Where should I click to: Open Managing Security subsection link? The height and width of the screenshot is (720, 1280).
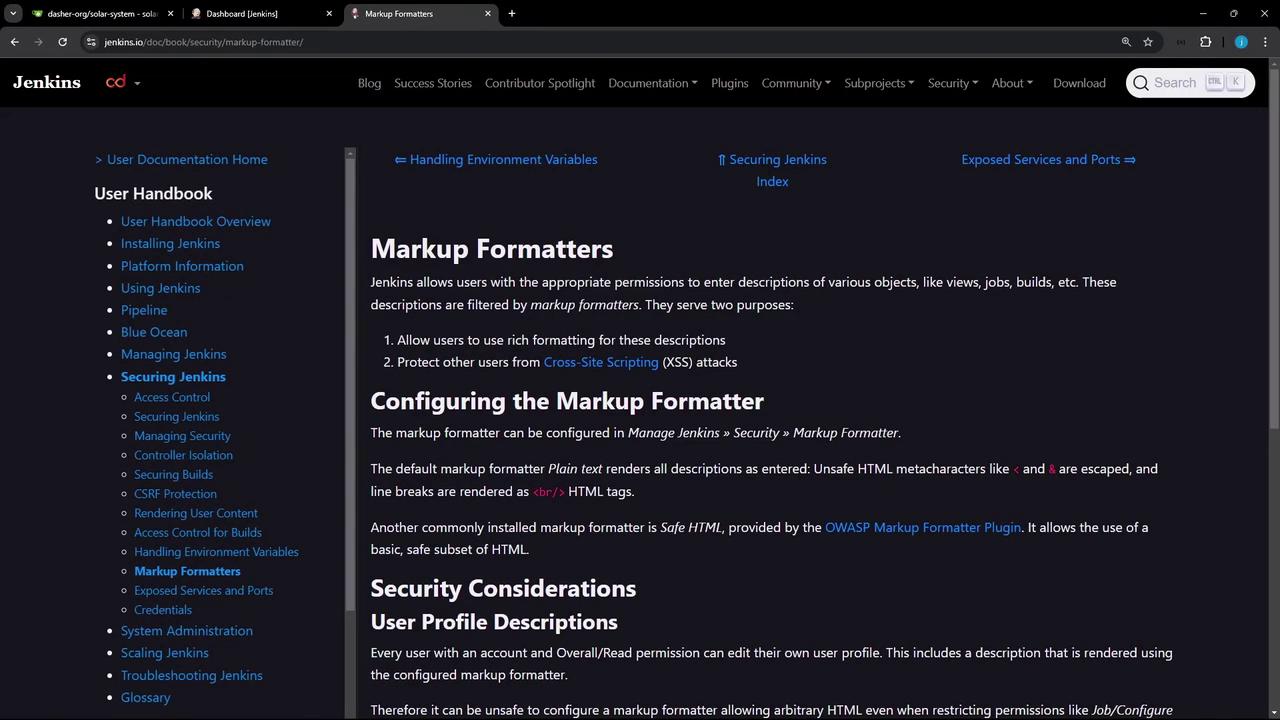182,436
